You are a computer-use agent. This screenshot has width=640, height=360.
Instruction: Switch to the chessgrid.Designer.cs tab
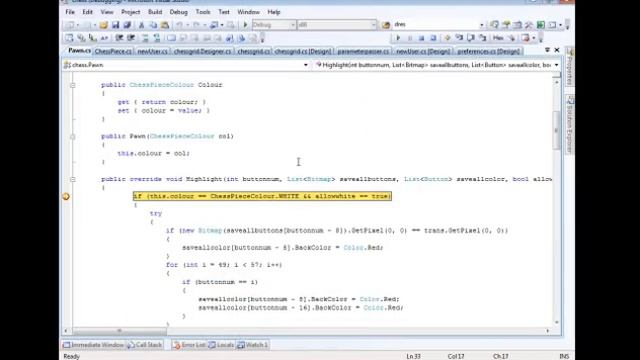[202, 51]
